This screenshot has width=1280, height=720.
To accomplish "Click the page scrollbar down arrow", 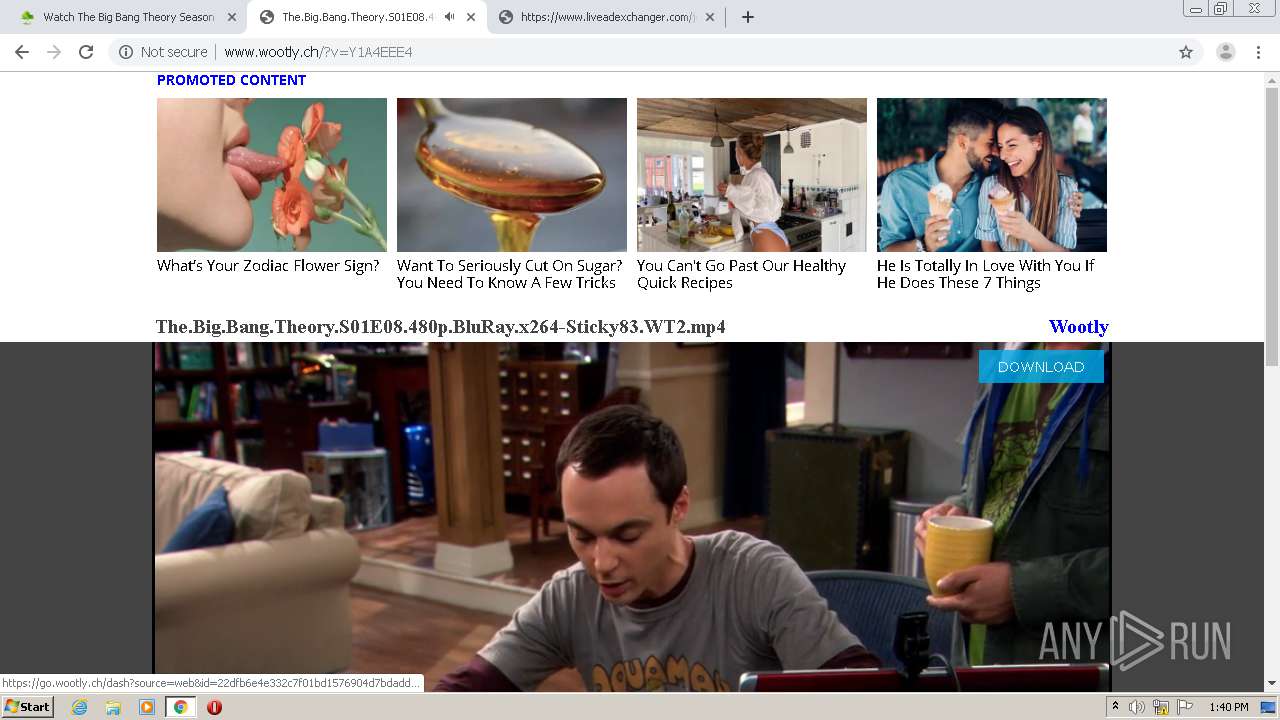I will (x=1272, y=684).
